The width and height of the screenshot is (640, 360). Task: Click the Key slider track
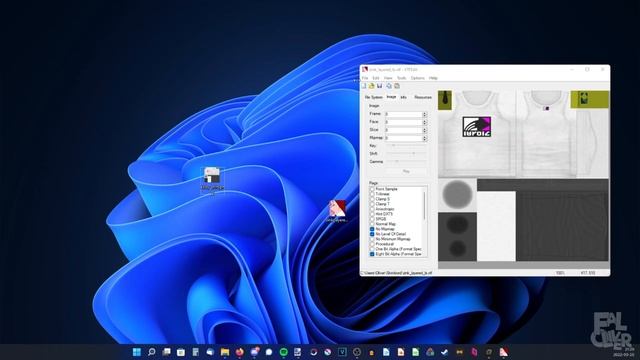pos(407,146)
